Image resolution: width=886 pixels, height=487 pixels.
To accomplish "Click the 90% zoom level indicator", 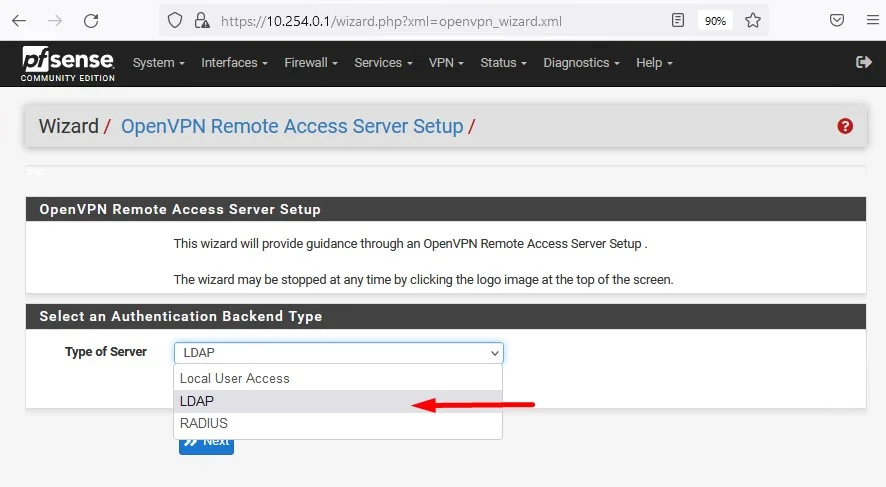I will 715,21.
